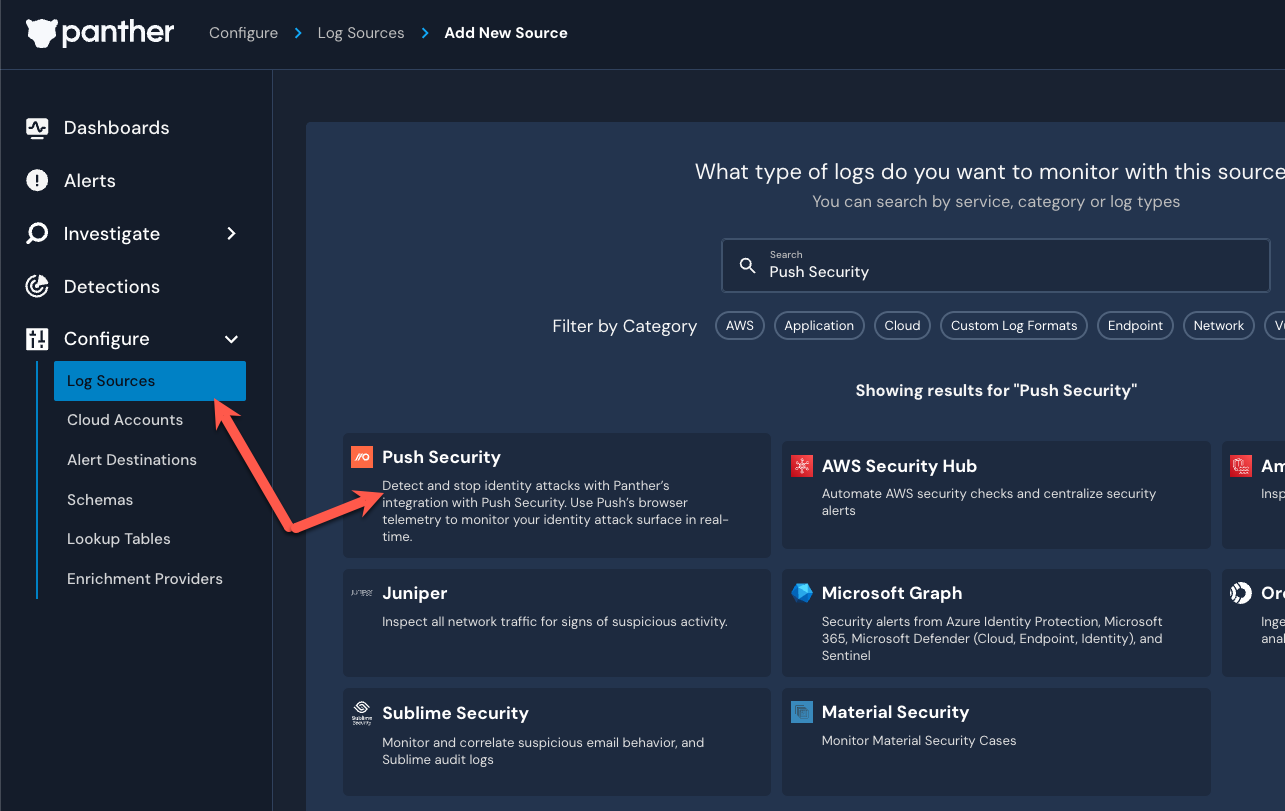Open Alerts in the sidebar
The width and height of the screenshot is (1285, 811).
click(x=90, y=181)
